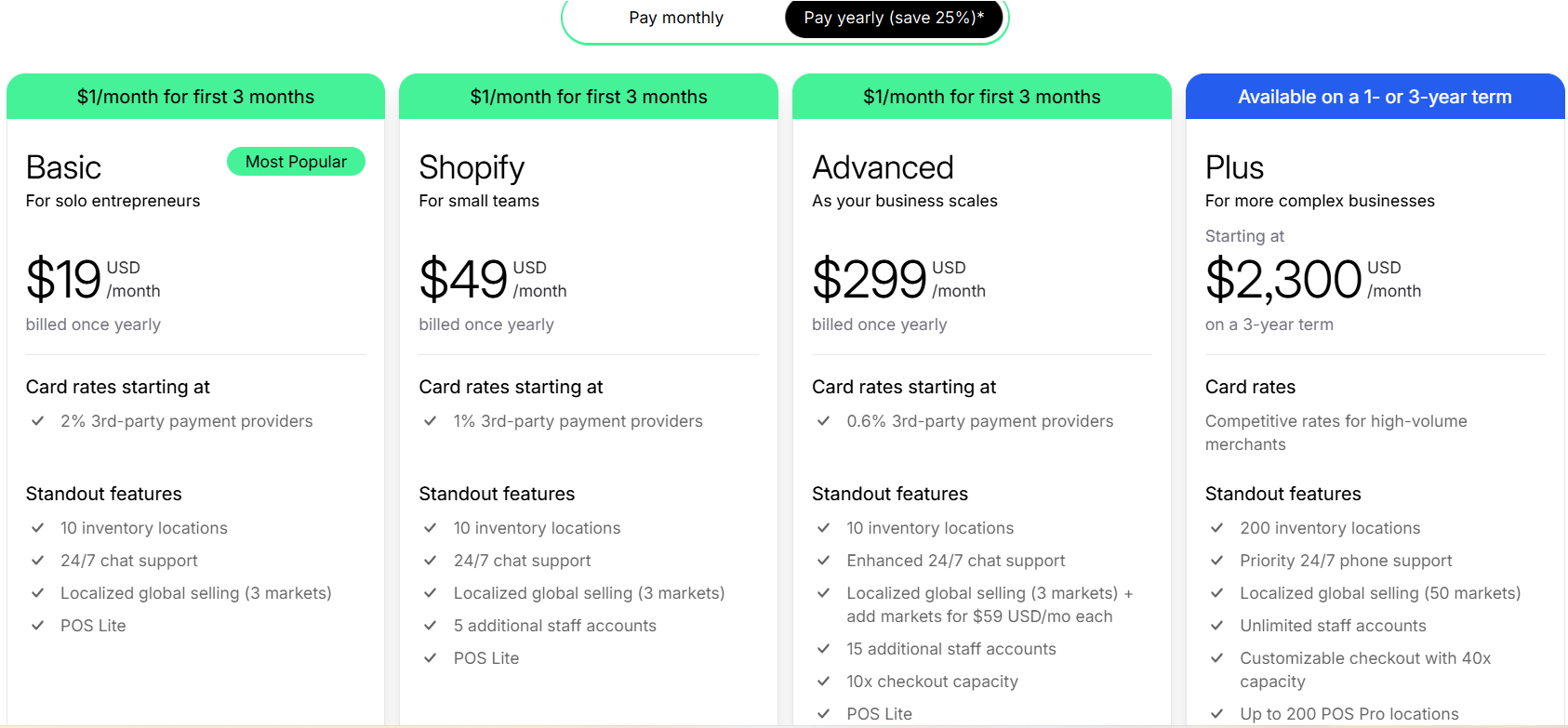Select the Advanced plan heading

(x=883, y=167)
